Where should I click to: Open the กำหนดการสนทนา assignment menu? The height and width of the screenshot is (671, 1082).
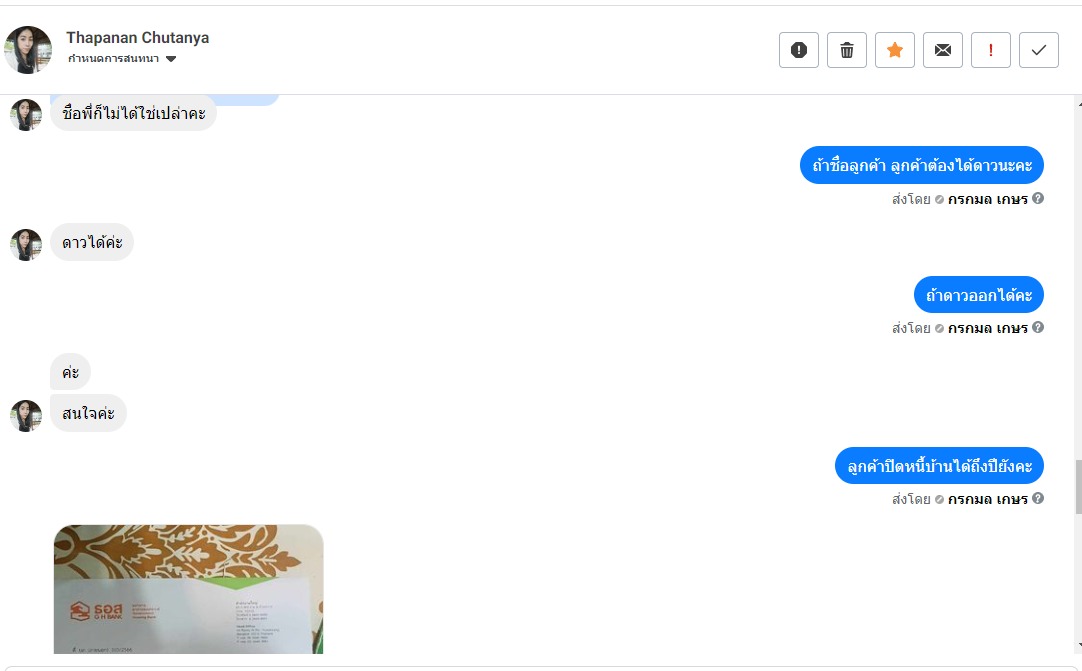(x=121, y=59)
